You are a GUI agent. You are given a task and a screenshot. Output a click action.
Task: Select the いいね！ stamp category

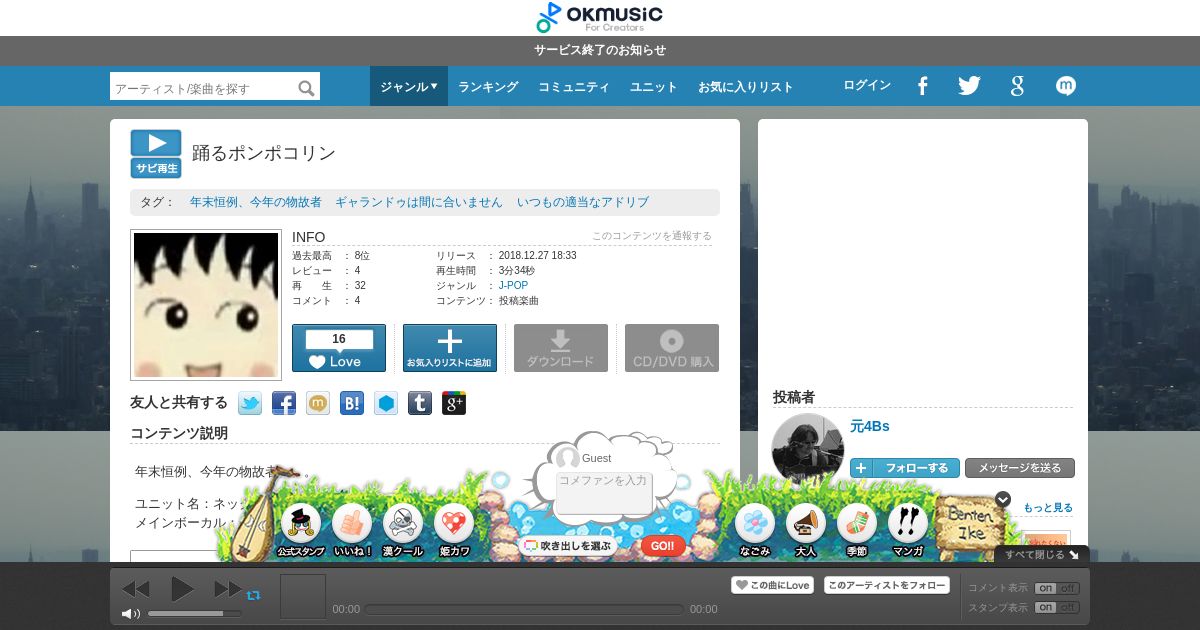click(x=352, y=530)
